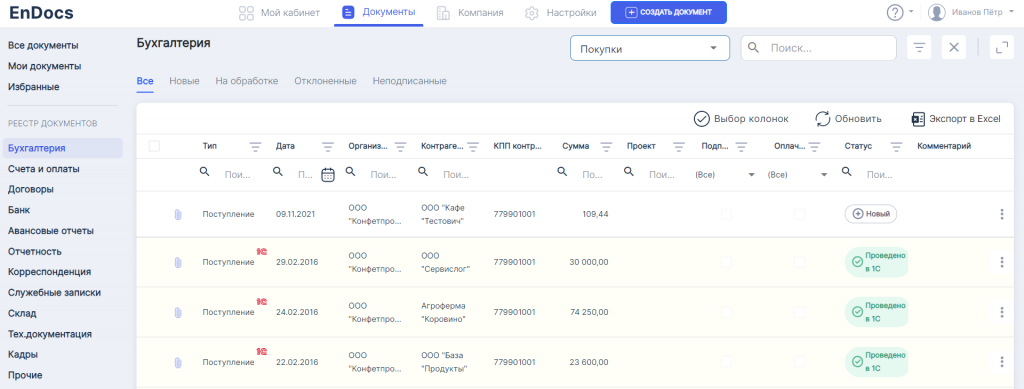Select the На обработке filter tab
The image size is (1024, 389).
[247, 81]
